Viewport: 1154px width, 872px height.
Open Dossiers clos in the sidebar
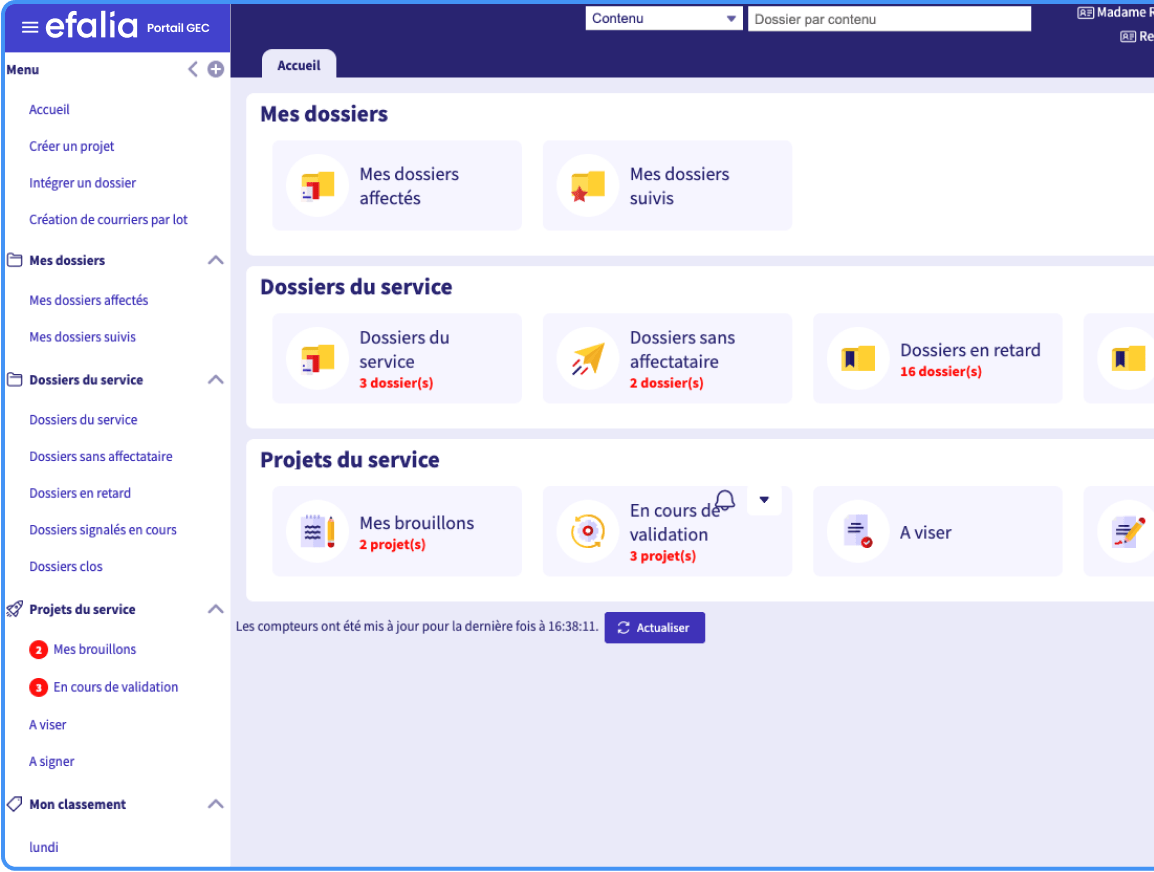[66, 567]
